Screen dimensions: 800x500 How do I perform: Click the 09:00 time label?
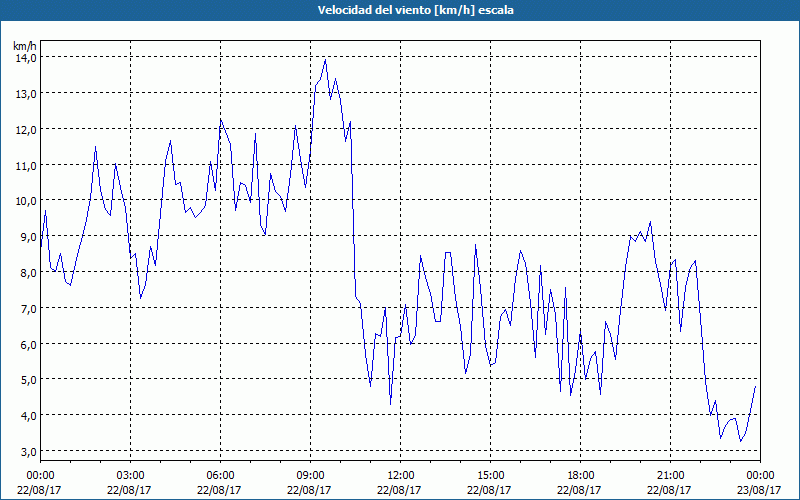[x=310, y=476]
